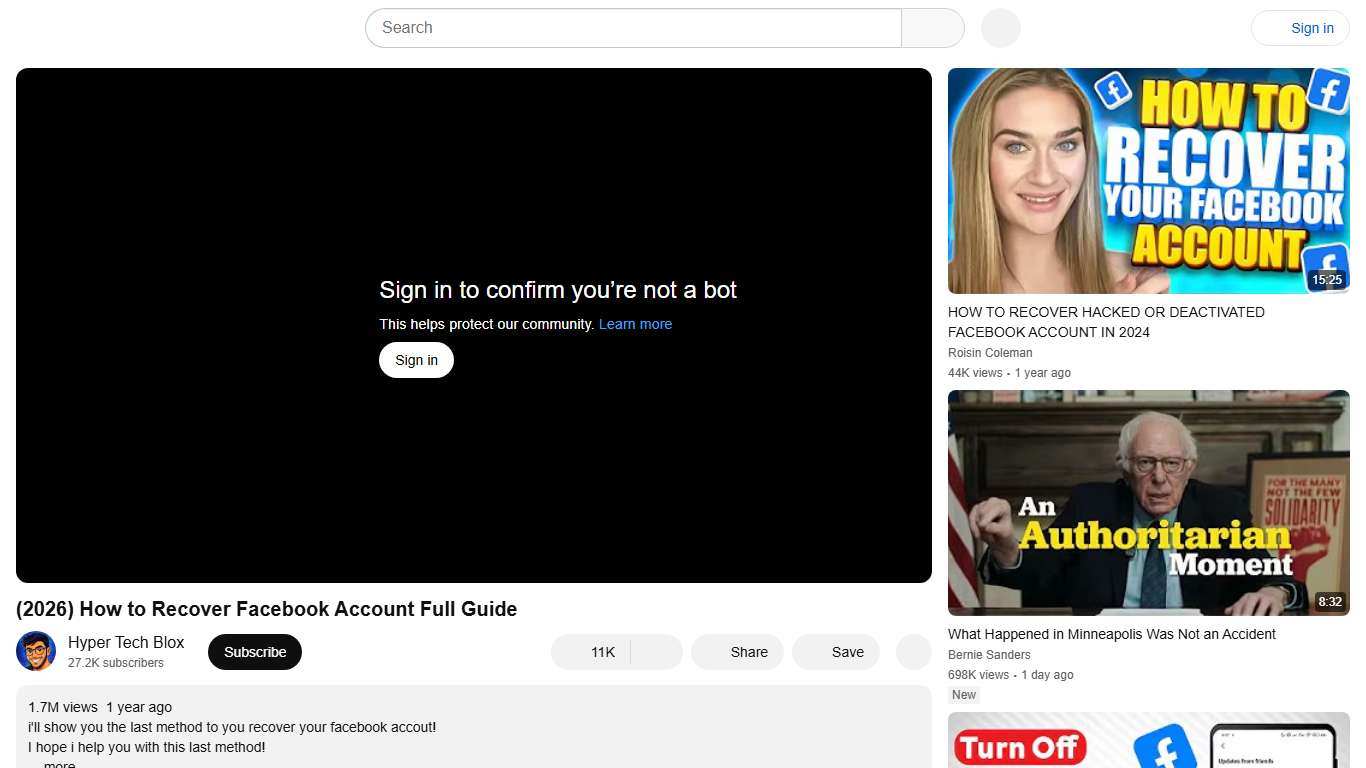Screen dimensions: 1366x768
Task: Toggle Subscribe for Hyper Tech Blox
Action: pos(254,651)
